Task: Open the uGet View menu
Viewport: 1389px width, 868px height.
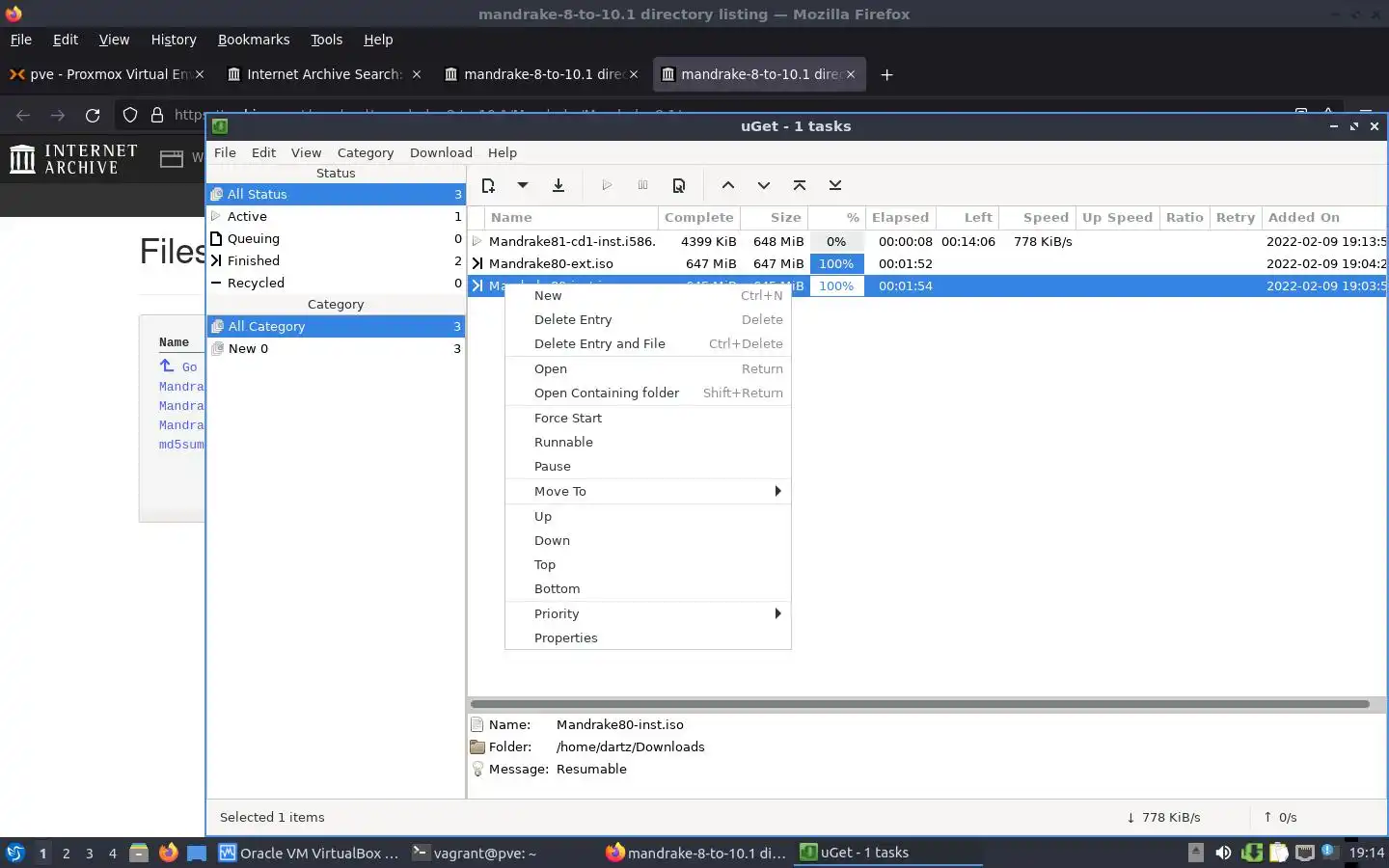Action: click(306, 152)
